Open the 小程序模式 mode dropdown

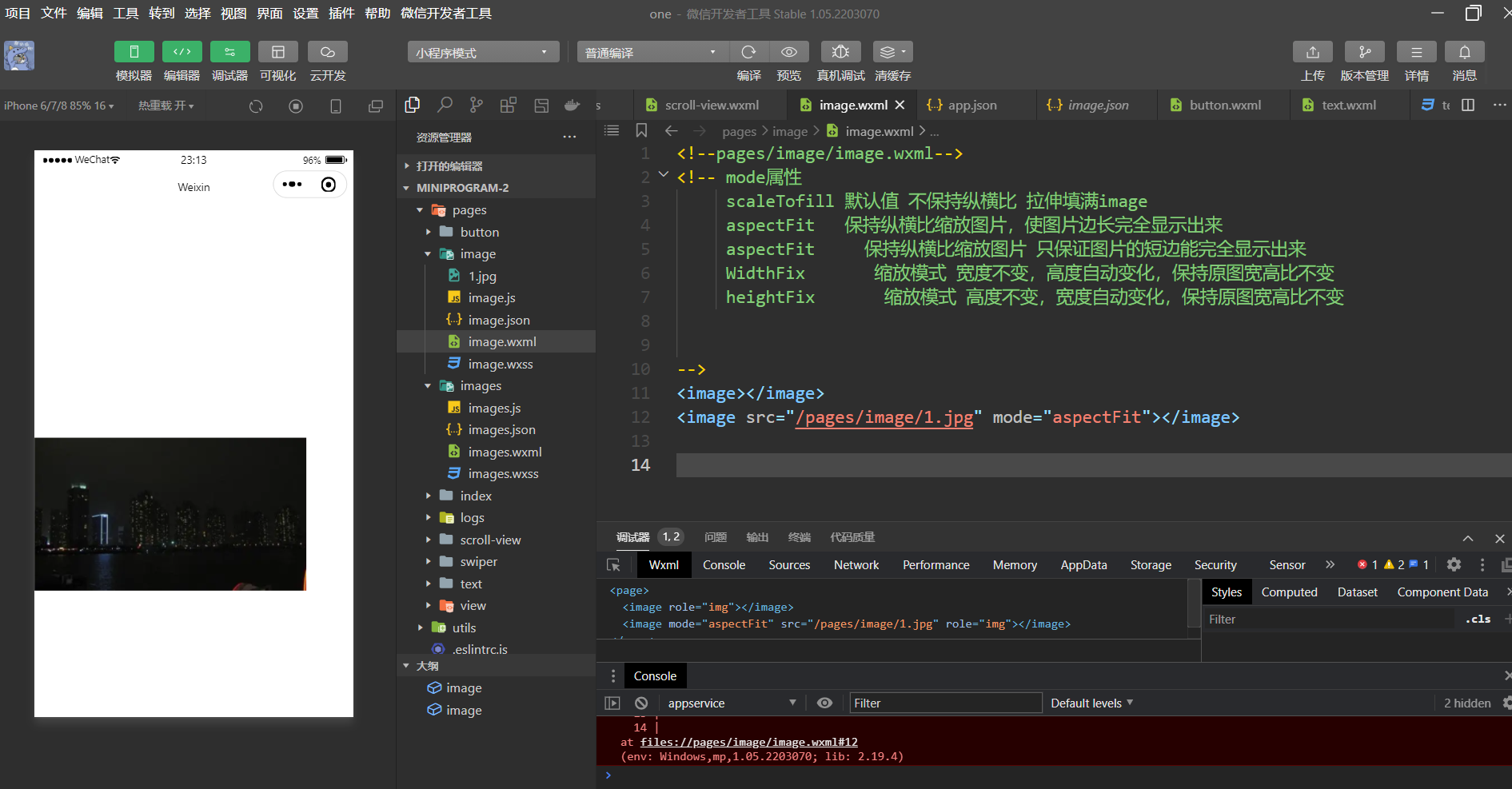(x=482, y=53)
